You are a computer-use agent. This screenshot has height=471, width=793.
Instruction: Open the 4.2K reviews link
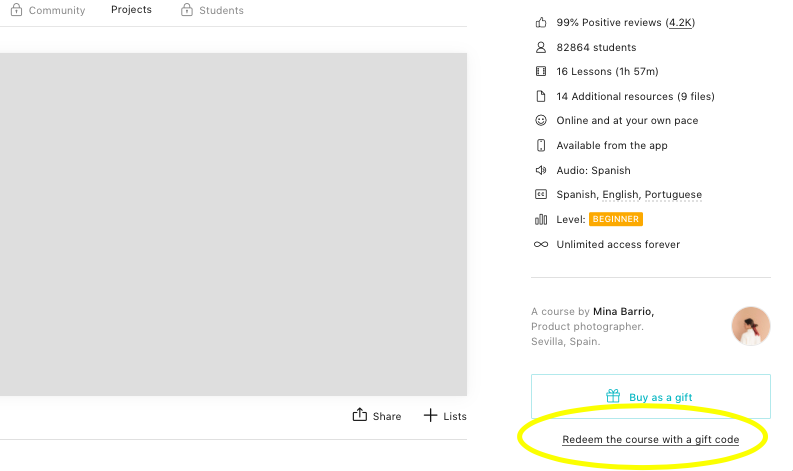[681, 23]
